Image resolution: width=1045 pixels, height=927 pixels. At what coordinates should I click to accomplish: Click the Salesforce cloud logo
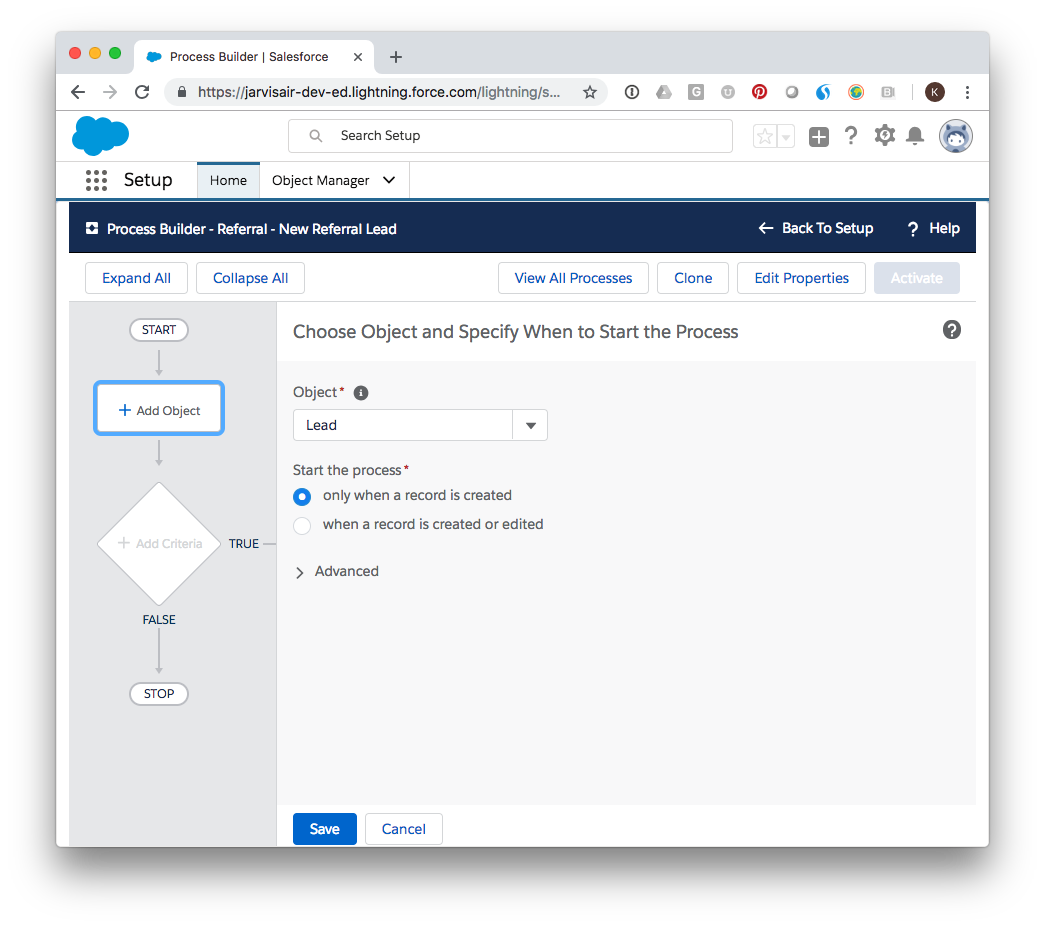(100, 135)
